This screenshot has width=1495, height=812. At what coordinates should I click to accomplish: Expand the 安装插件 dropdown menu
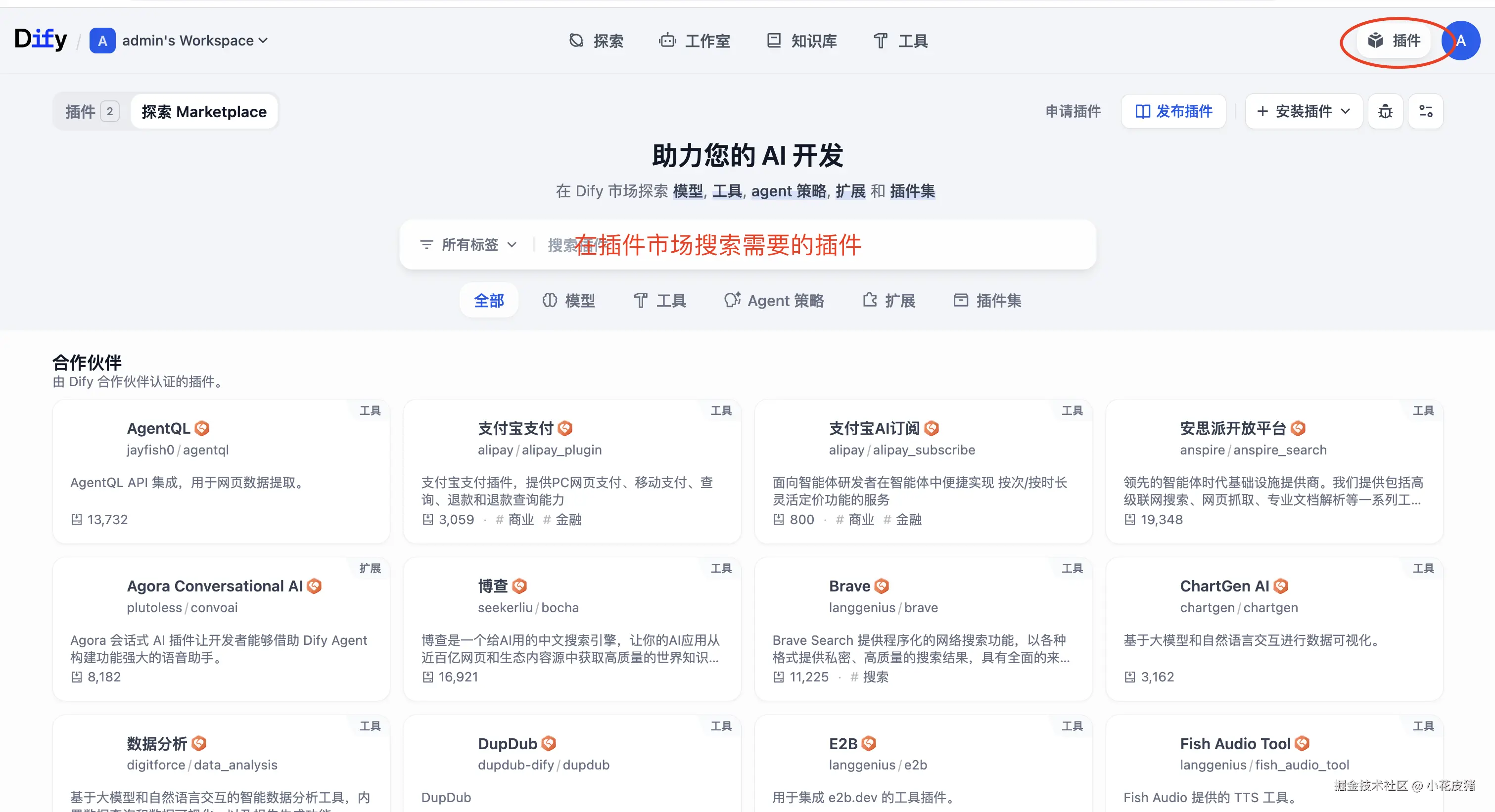coord(1304,111)
